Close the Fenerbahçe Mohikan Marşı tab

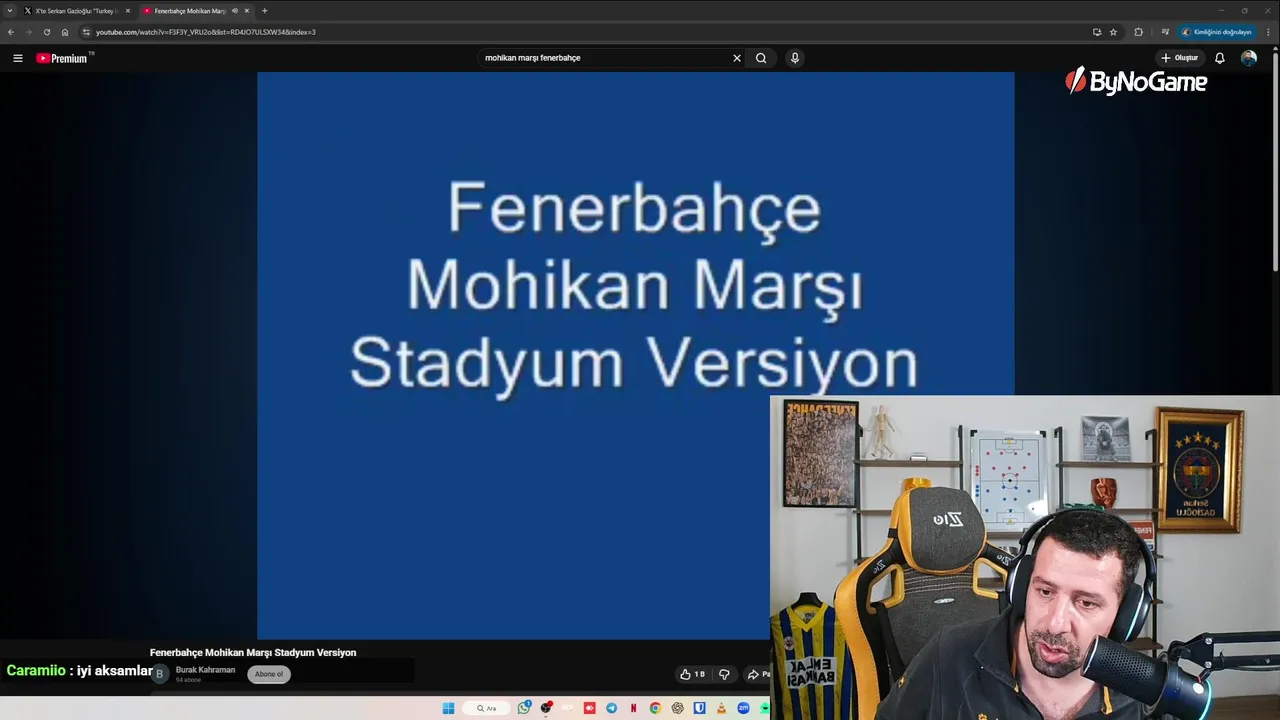click(247, 11)
